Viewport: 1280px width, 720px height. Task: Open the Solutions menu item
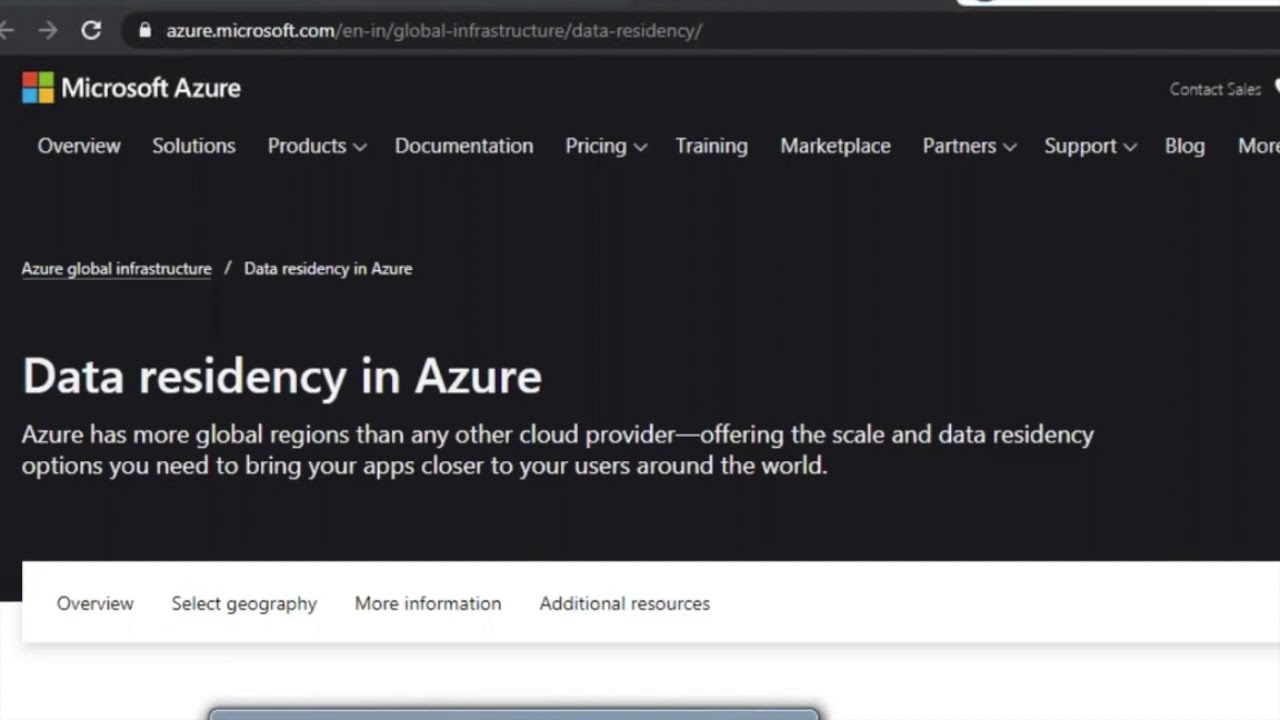194,146
